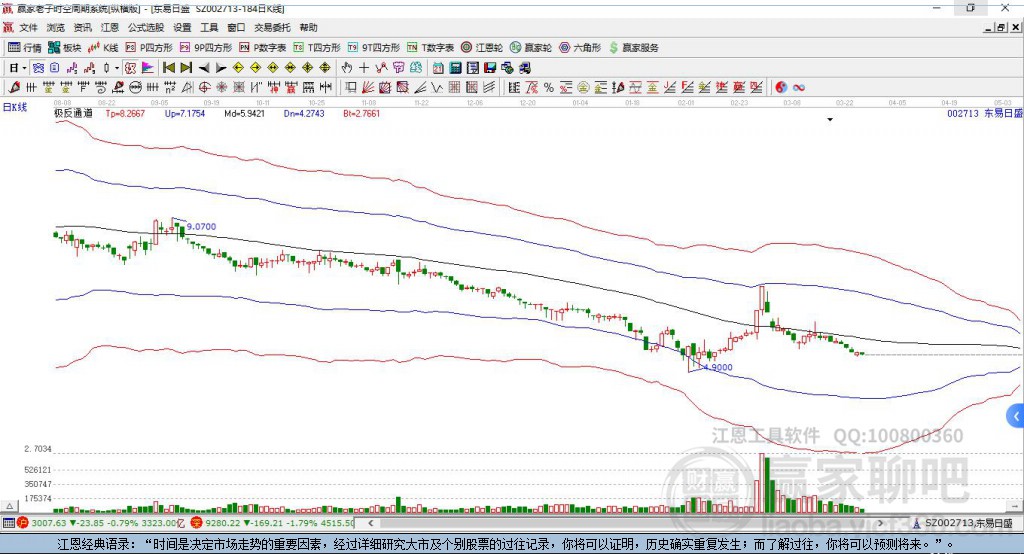Click the 002713 东易日盛 stock label

click(985, 114)
